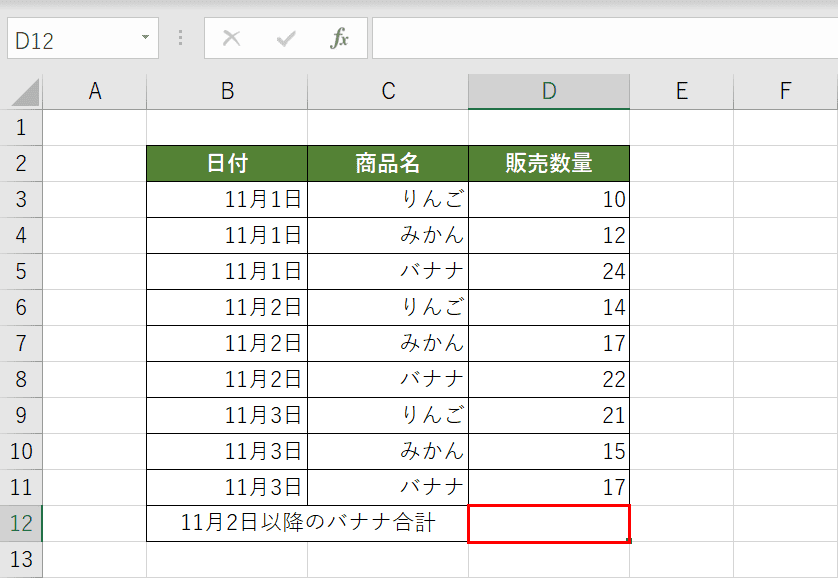Screen dimensions: 838x578
Task: Click the りんご cell in row 3
Action: [388, 199]
